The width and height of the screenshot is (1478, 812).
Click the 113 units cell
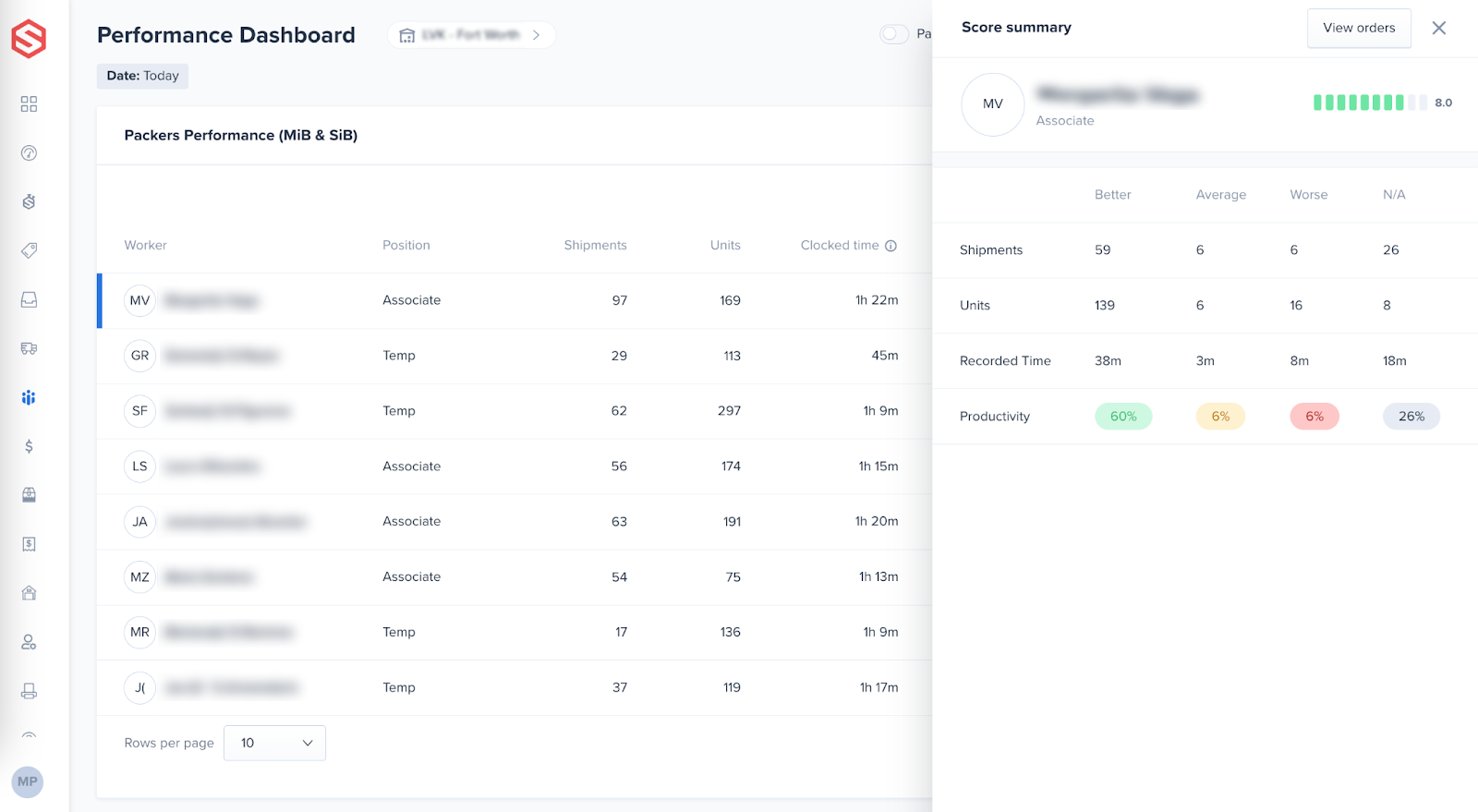coord(732,356)
